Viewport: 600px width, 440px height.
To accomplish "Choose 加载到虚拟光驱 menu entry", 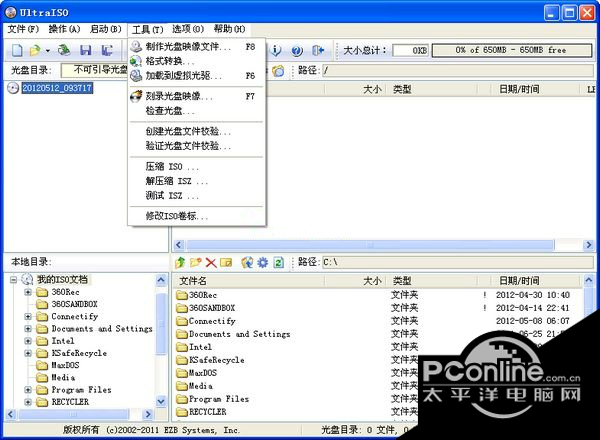I will pos(197,76).
